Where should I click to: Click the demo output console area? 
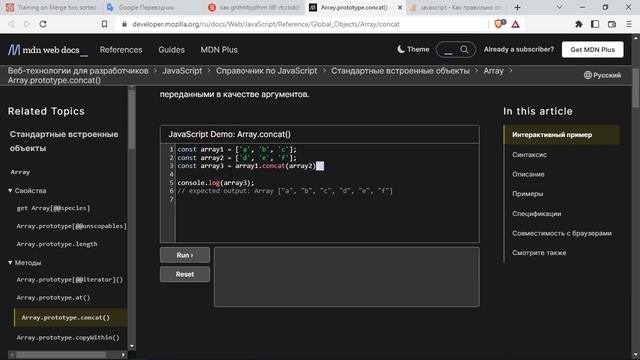(x=347, y=277)
